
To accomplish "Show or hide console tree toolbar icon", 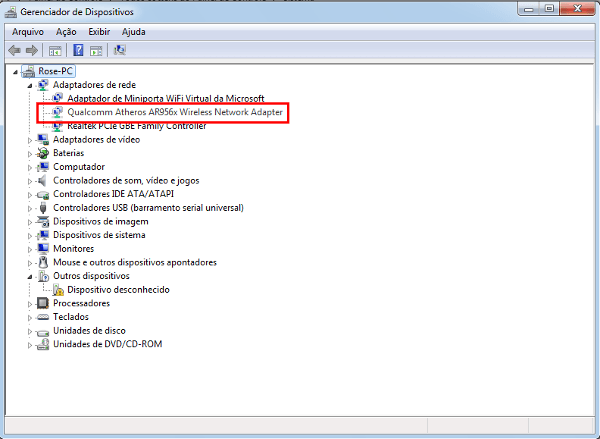I will [x=55, y=50].
